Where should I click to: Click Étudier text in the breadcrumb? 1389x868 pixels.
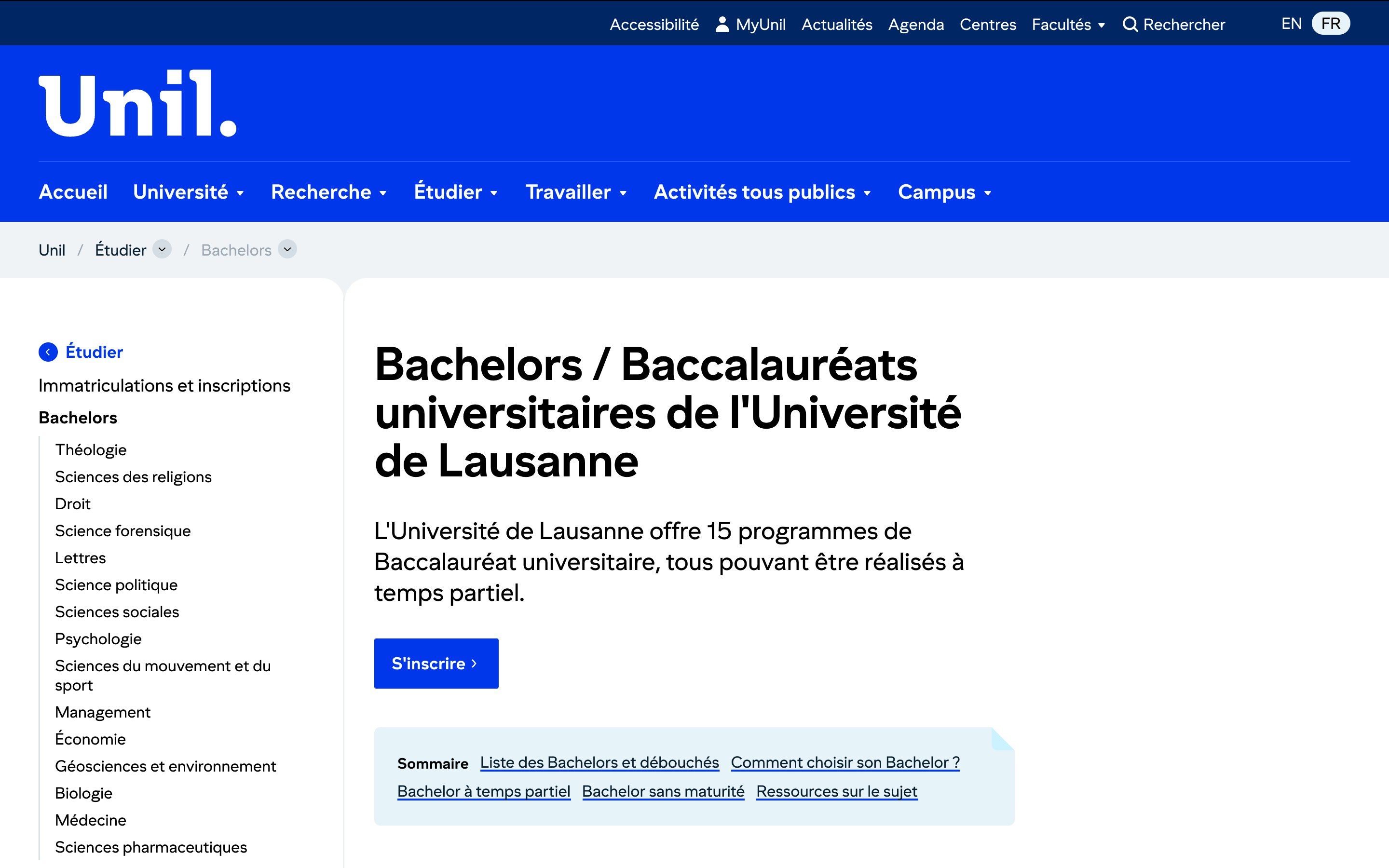[x=121, y=250]
